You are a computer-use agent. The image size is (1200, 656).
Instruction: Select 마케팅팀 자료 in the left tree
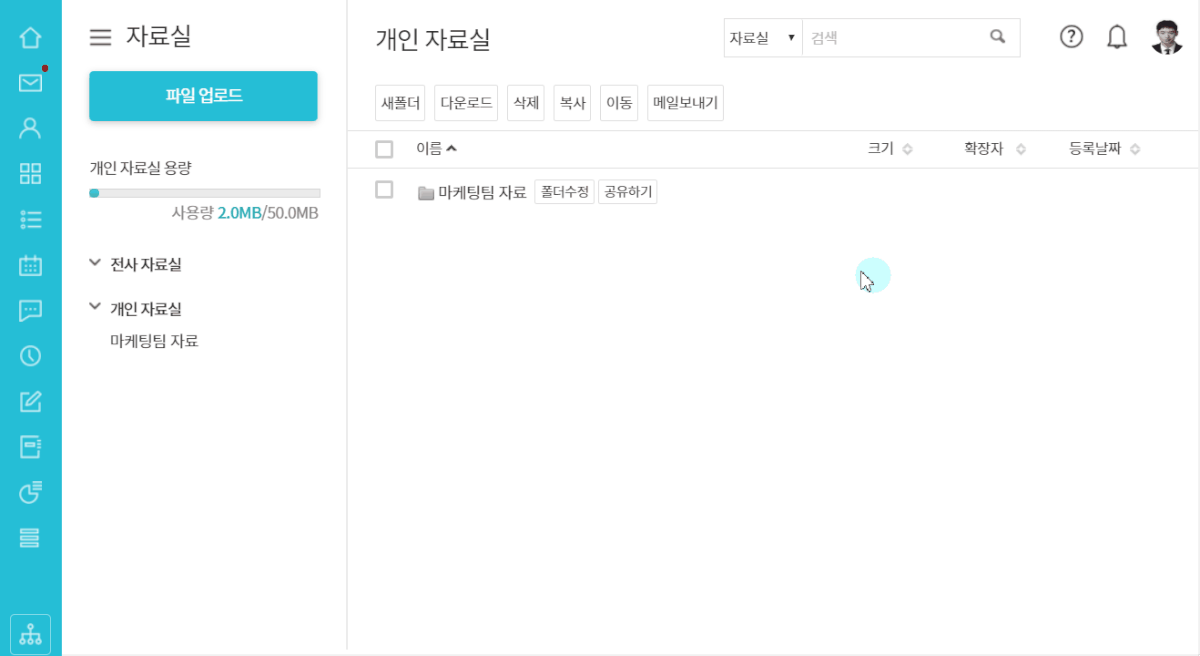[x=154, y=341]
